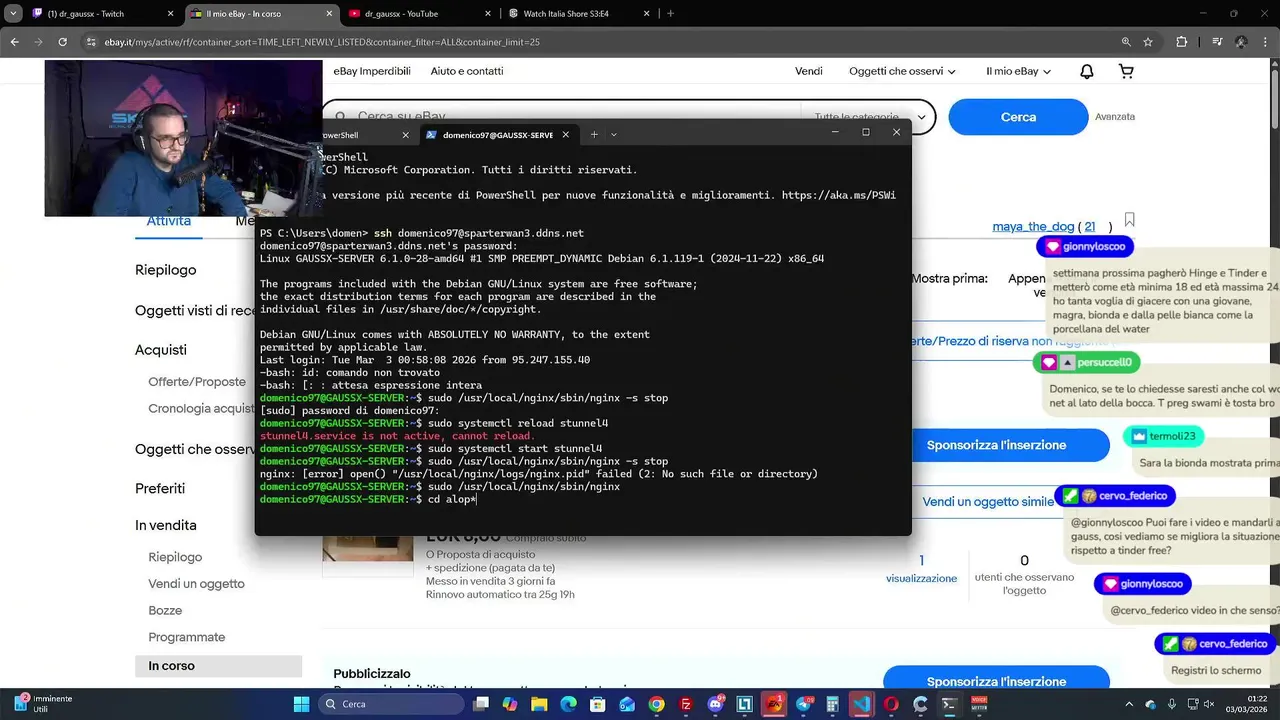Viewport: 1280px width, 720px height.
Task: Open a new browser tab
Action: 670,14
